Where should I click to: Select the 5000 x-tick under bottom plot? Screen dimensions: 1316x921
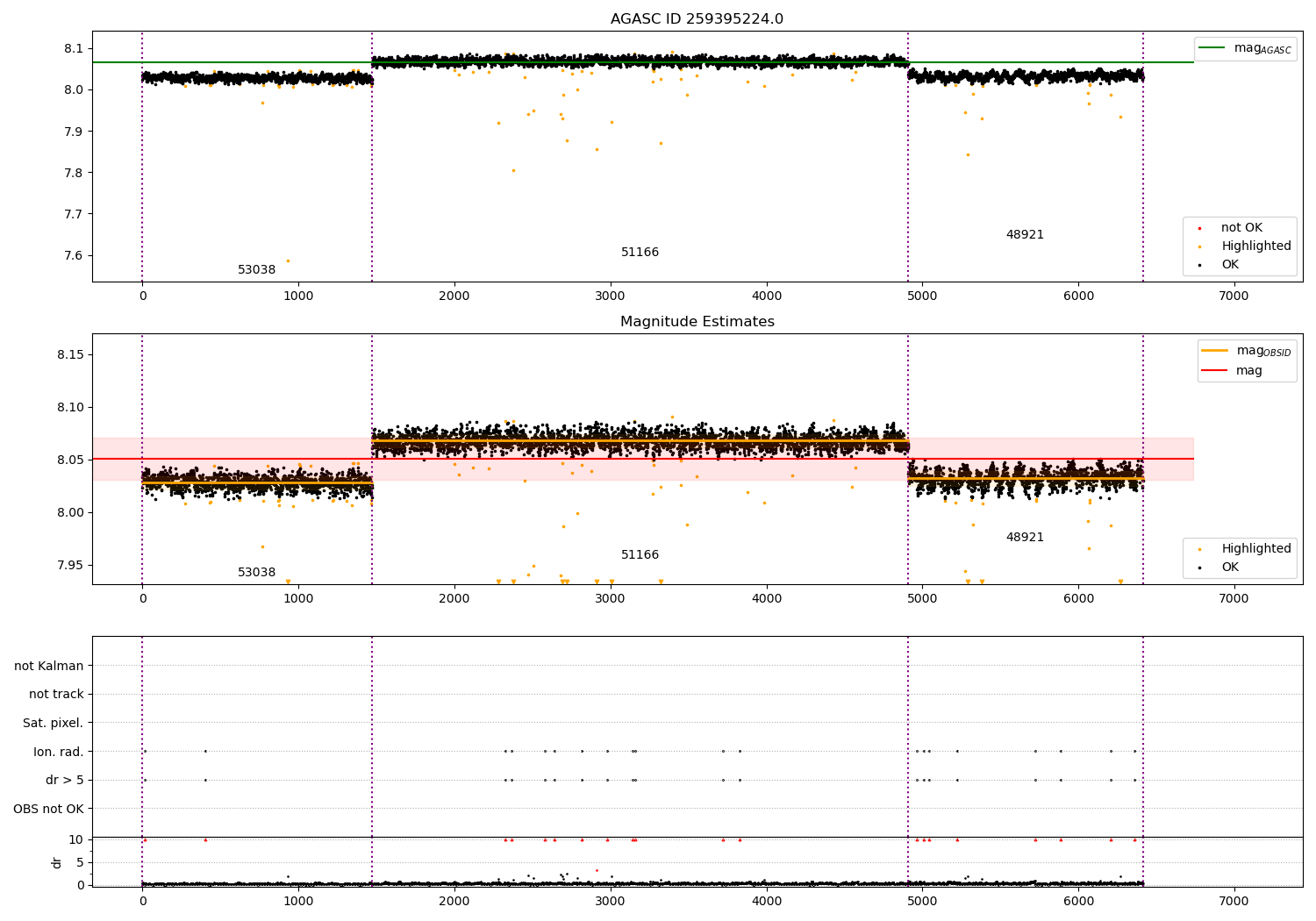(922, 902)
